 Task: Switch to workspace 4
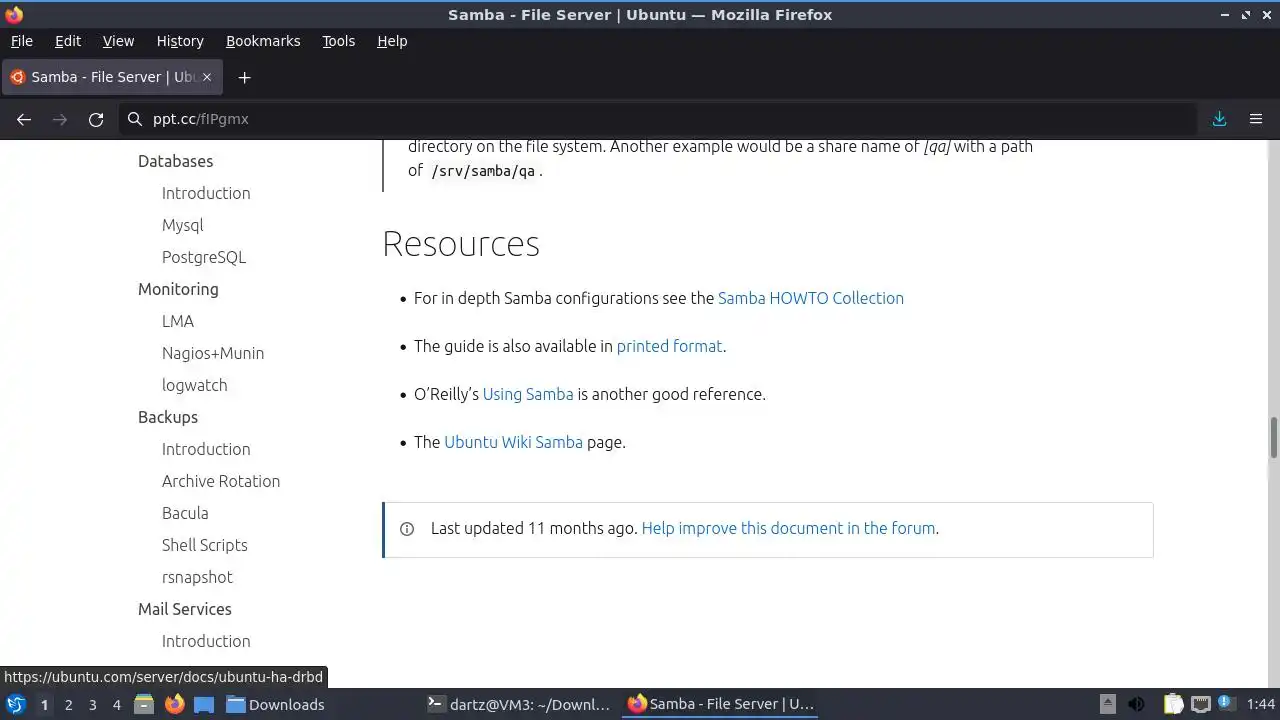(116, 704)
